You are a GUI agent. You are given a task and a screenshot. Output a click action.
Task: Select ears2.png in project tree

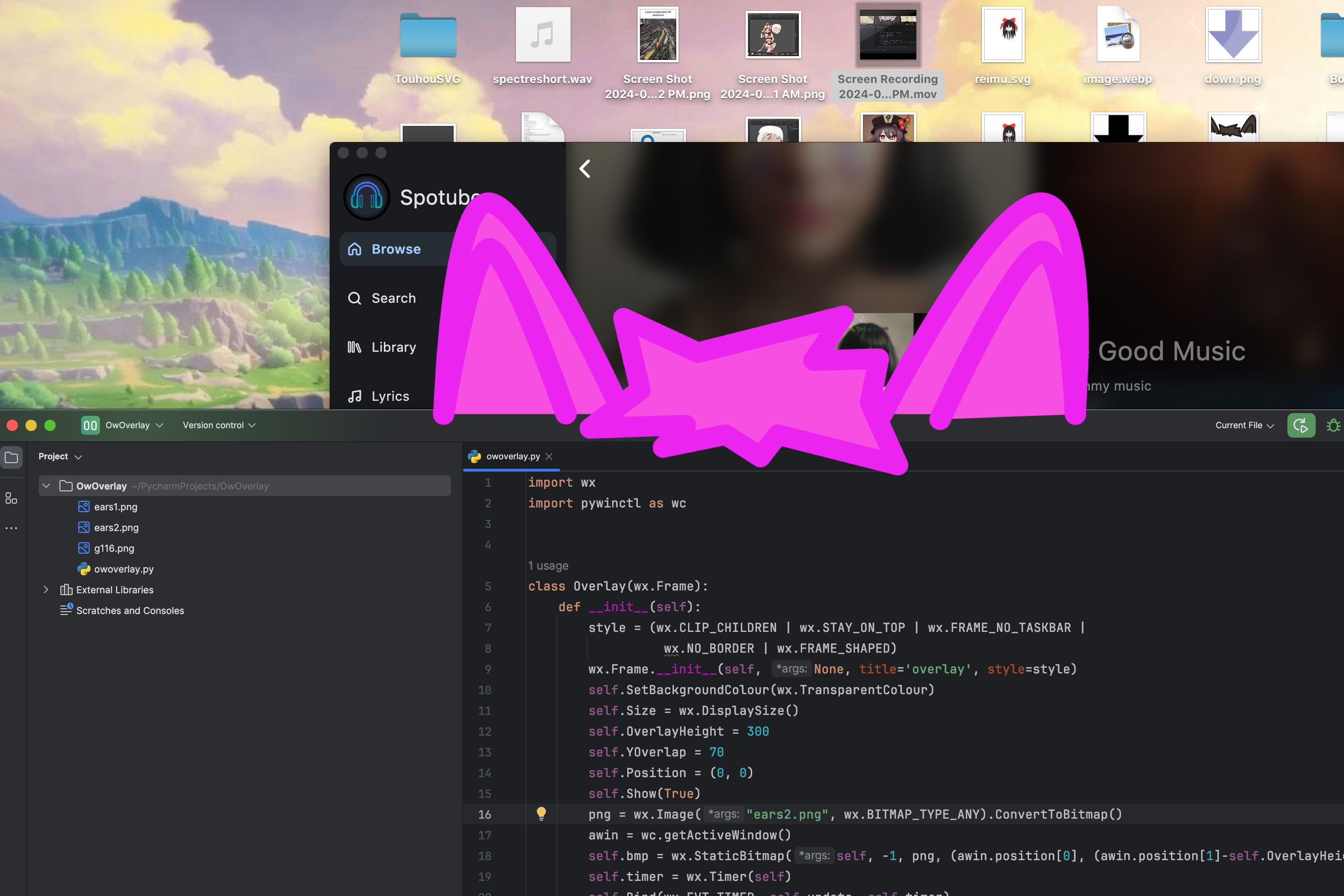pyautogui.click(x=116, y=527)
